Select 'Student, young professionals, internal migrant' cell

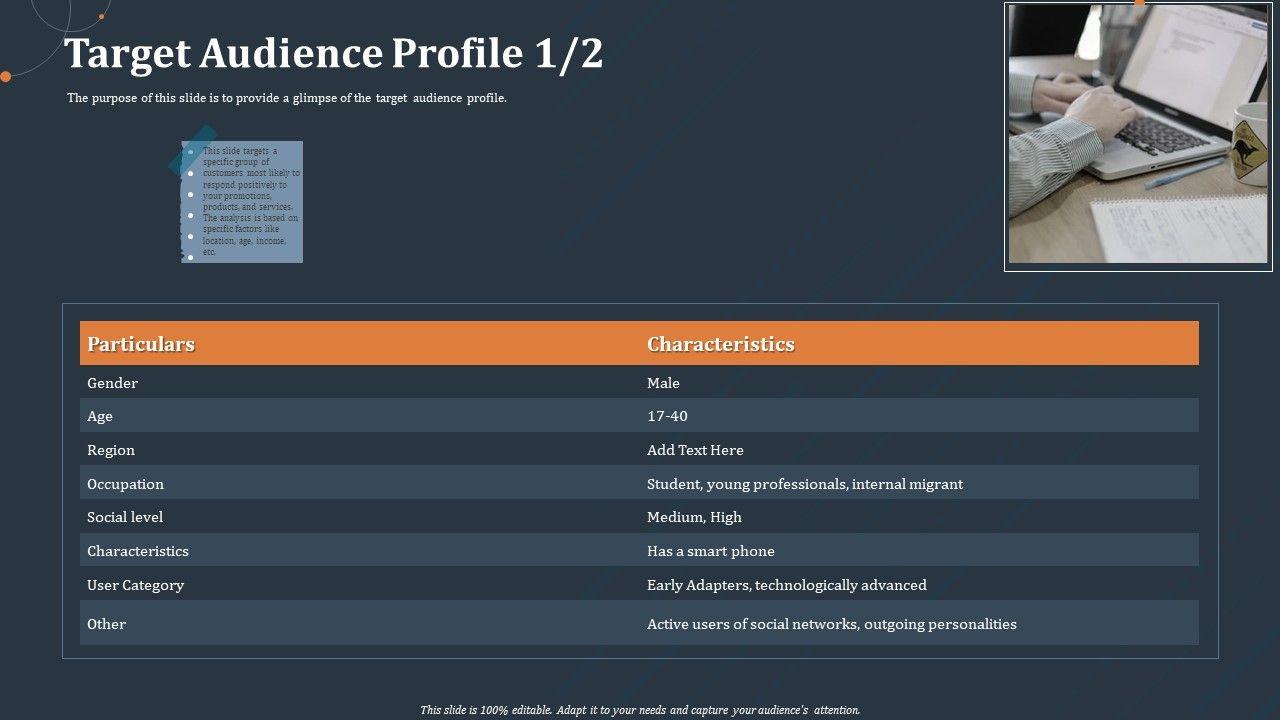coord(805,484)
